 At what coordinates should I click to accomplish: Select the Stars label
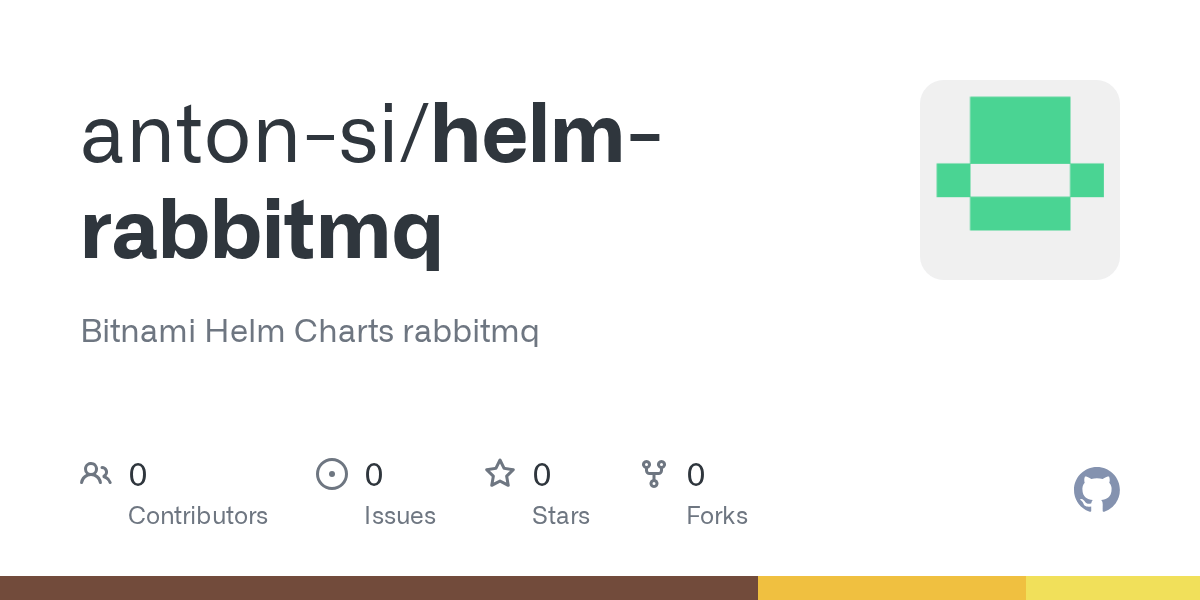(x=561, y=516)
